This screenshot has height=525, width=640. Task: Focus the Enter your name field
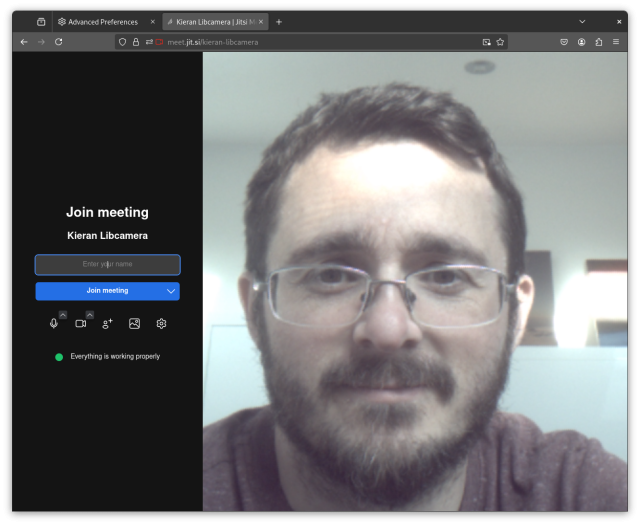(108, 264)
